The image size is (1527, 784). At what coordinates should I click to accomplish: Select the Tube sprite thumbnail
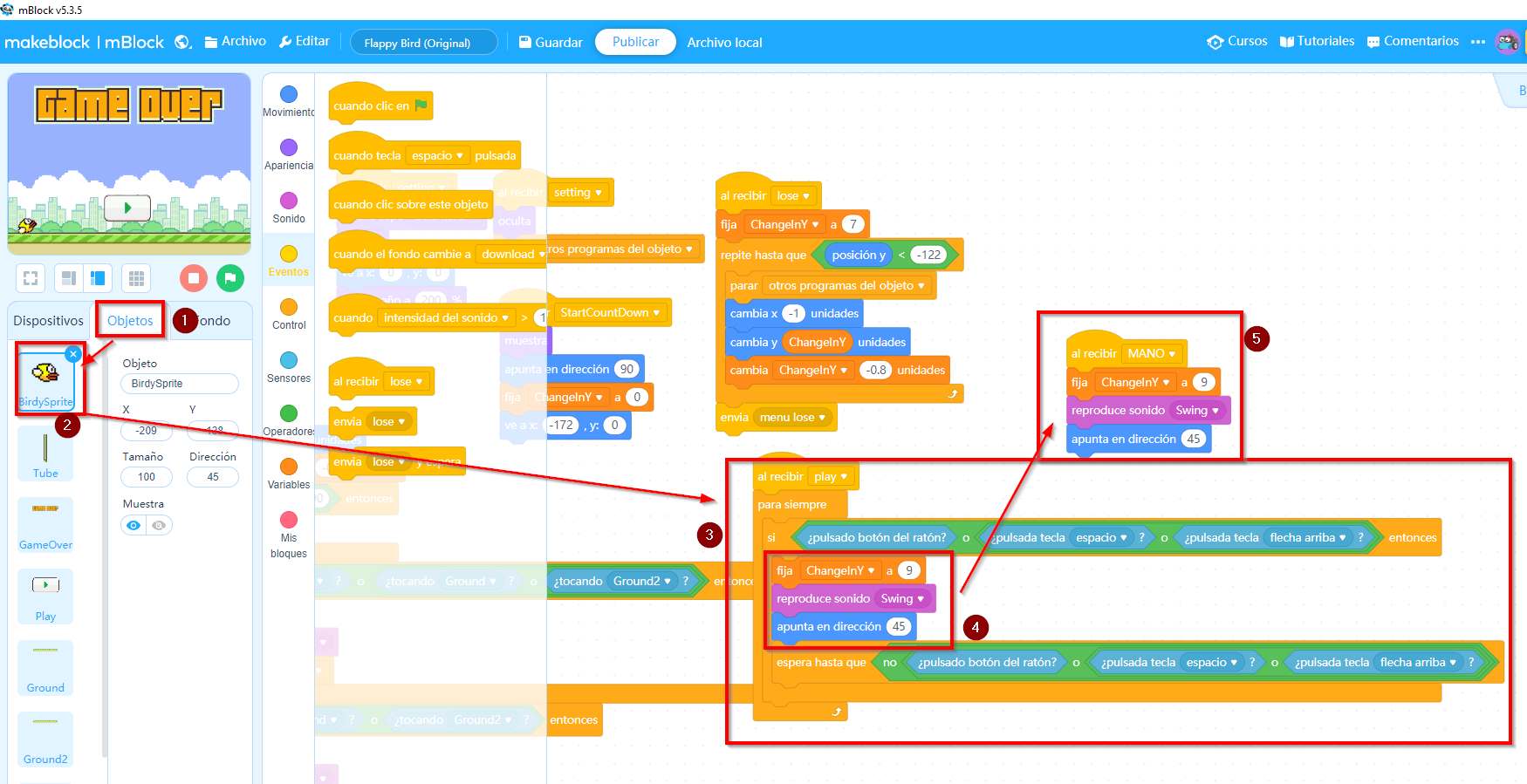[45, 453]
